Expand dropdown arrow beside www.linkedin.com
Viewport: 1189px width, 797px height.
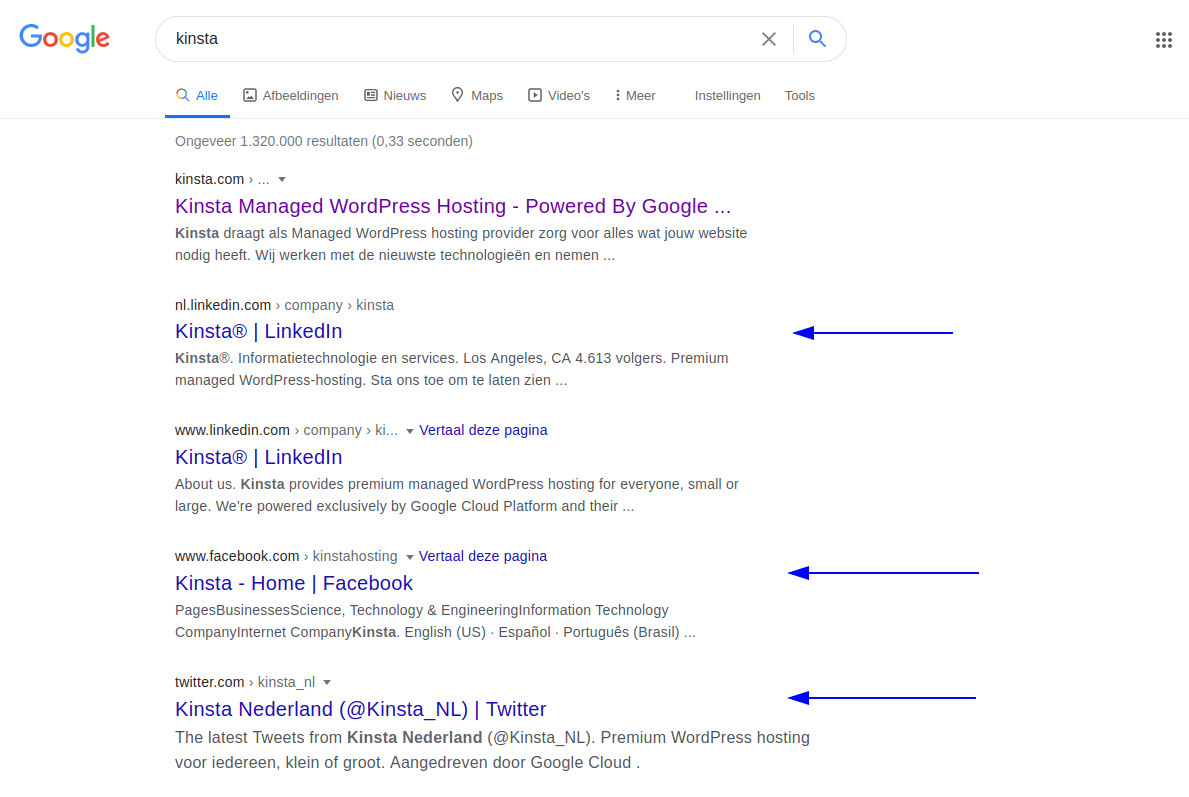[409, 431]
